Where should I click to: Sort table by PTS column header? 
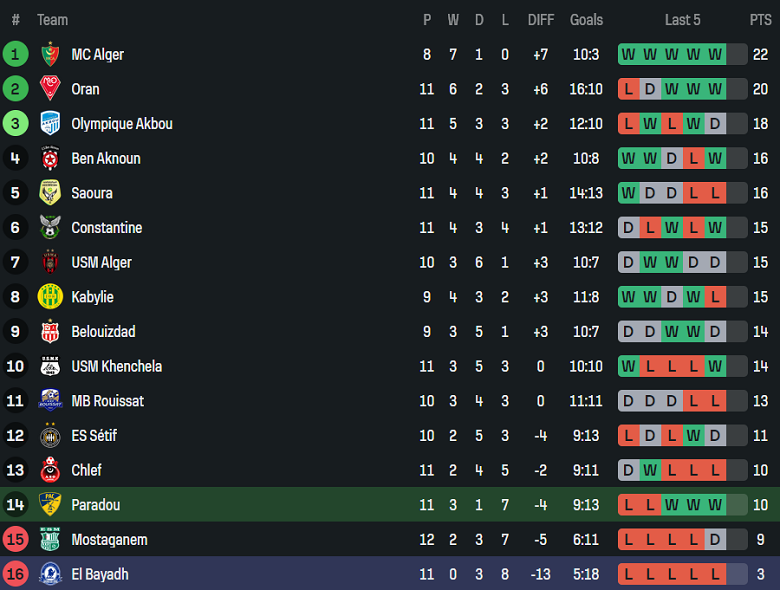(760, 19)
